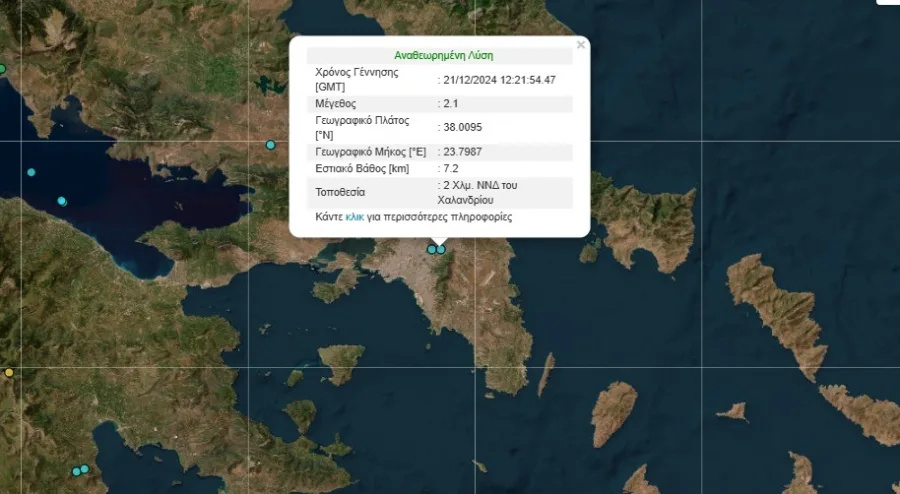Click the teal marker directly left of popup
The height and width of the screenshot is (494, 900).
pyautogui.click(x=270, y=145)
